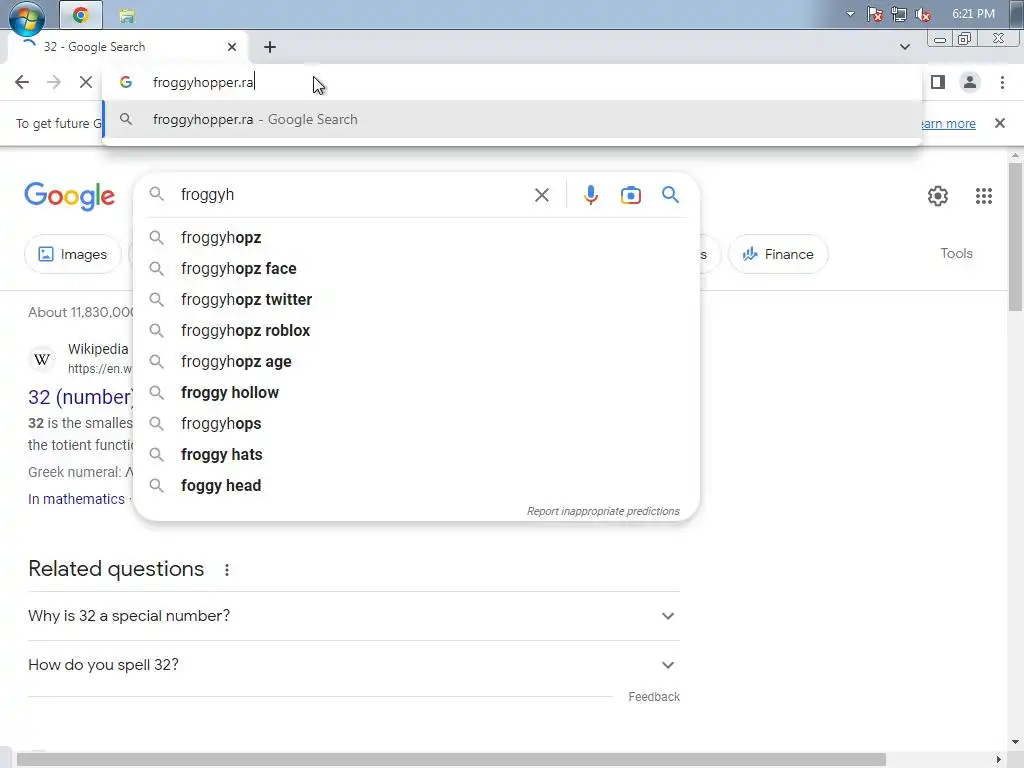This screenshot has width=1024, height=768.
Task: Expand 'How do you spell 32?'
Action: tap(354, 665)
